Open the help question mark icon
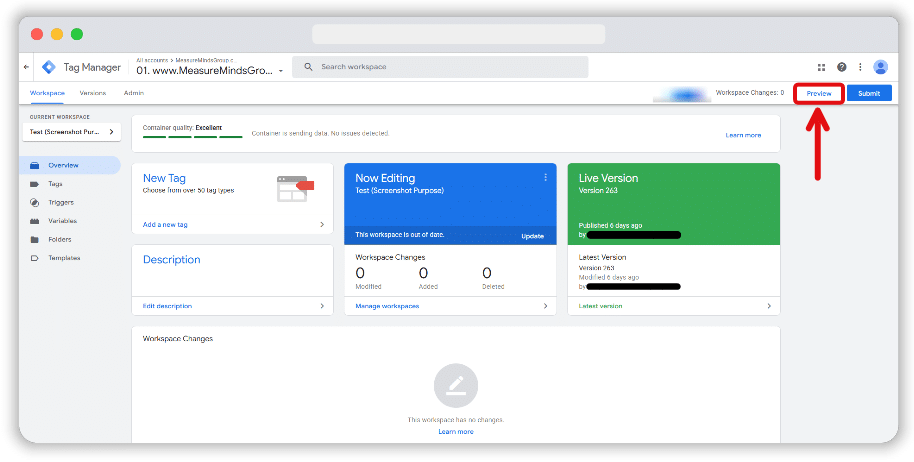914x462 pixels. pos(842,68)
